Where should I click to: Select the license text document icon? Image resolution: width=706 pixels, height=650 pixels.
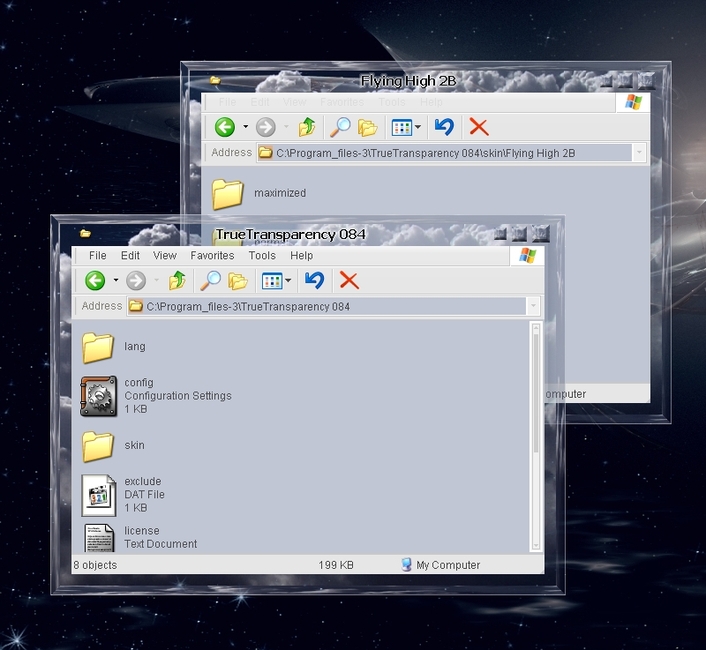[99, 538]
